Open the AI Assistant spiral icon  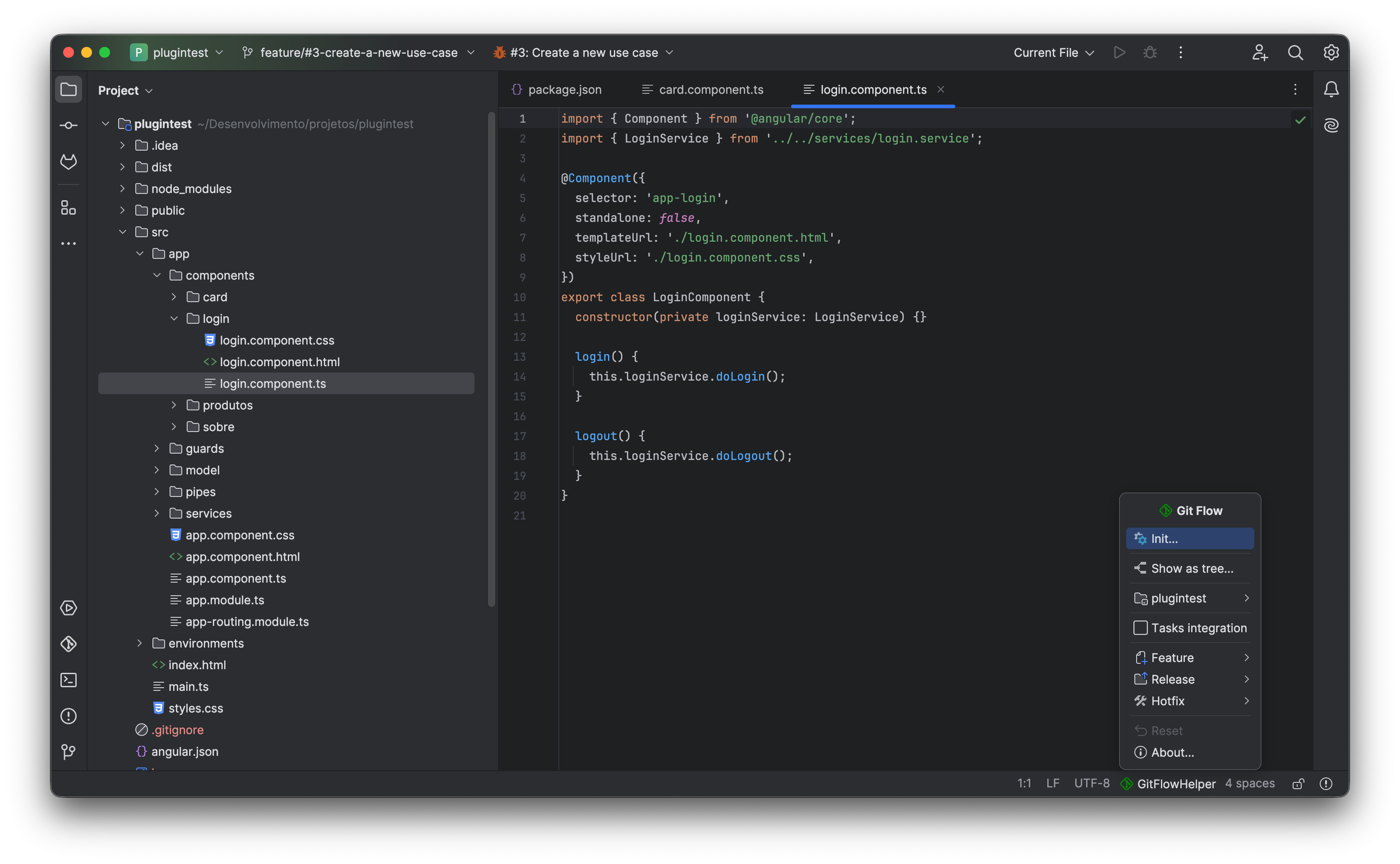click(x=1331, y=125)
